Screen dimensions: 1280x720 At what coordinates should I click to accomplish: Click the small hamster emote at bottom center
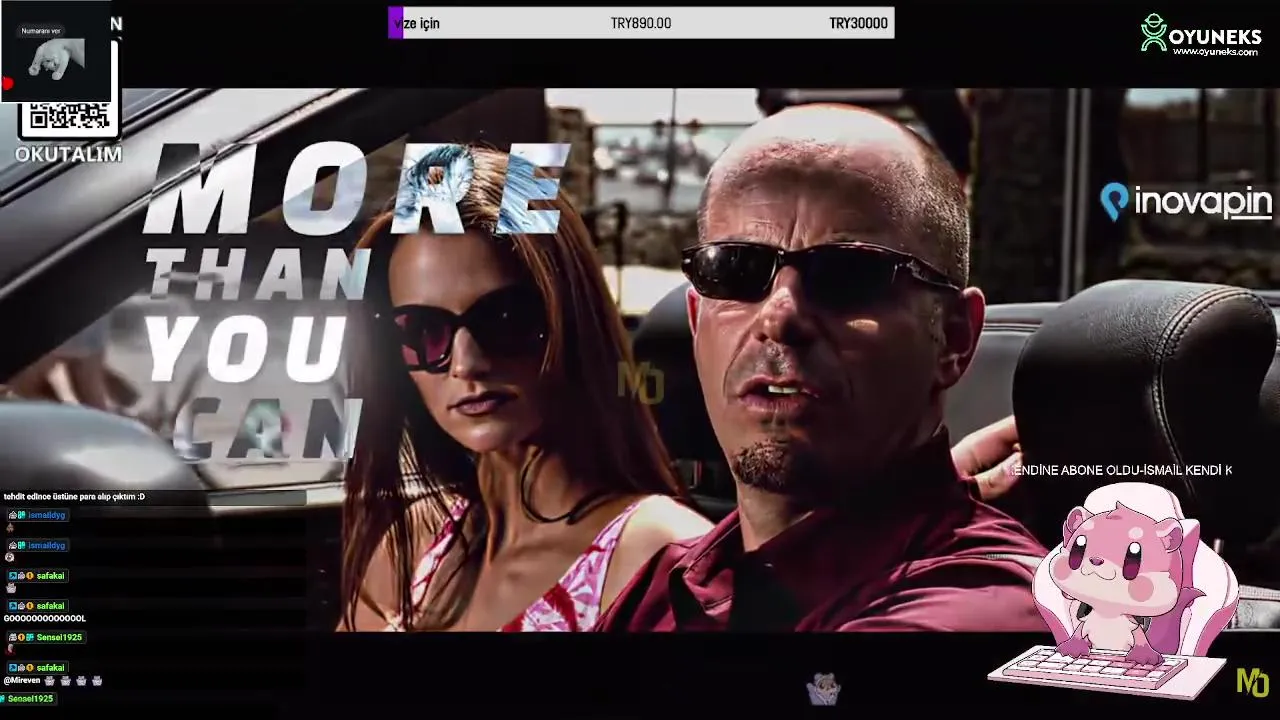click(x=823, y=688)
